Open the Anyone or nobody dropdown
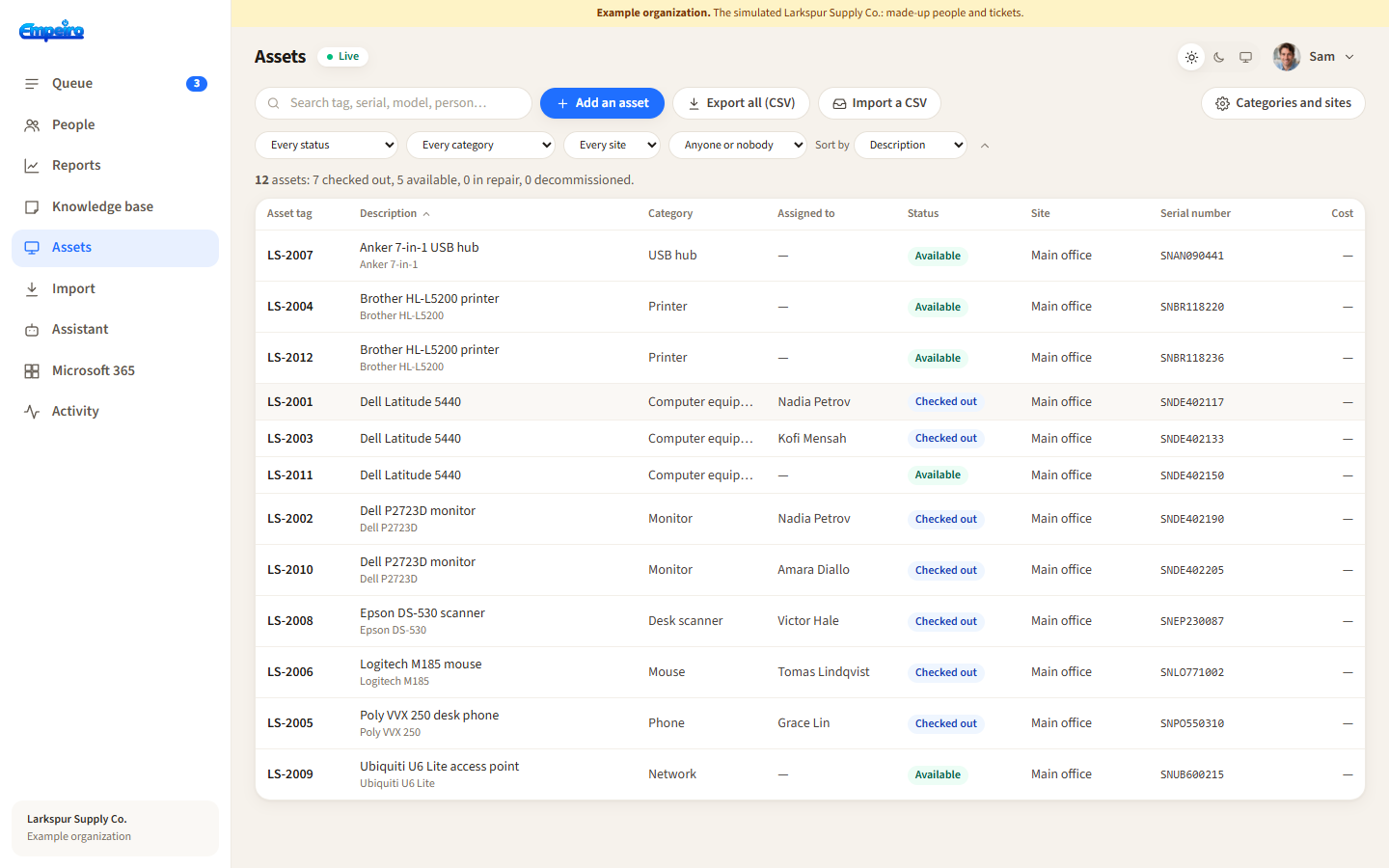1389x868 pixels. coord(738,146)
